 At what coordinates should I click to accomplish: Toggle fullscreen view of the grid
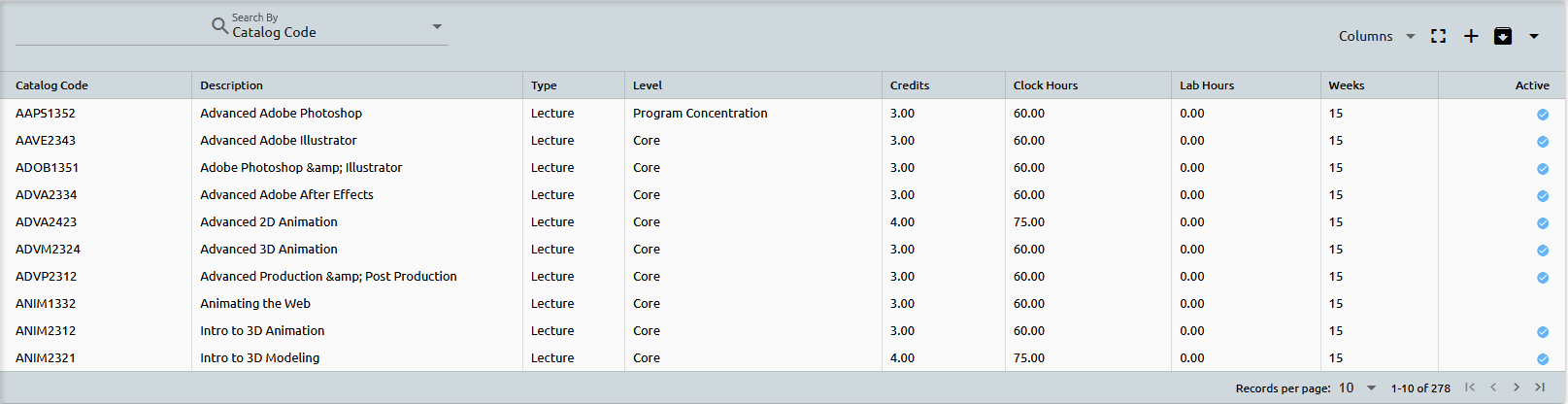point(1438,36)
